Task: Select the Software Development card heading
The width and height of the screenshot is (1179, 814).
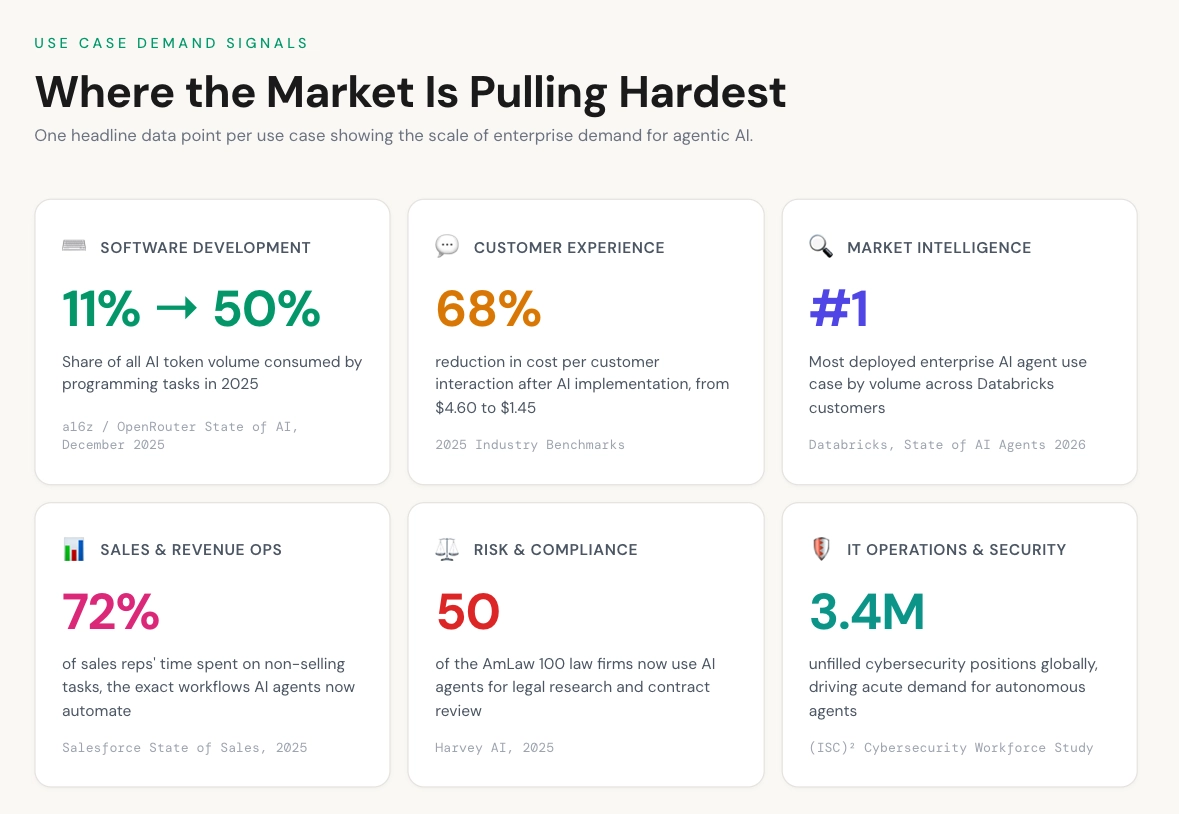Action: pos(205,248)
